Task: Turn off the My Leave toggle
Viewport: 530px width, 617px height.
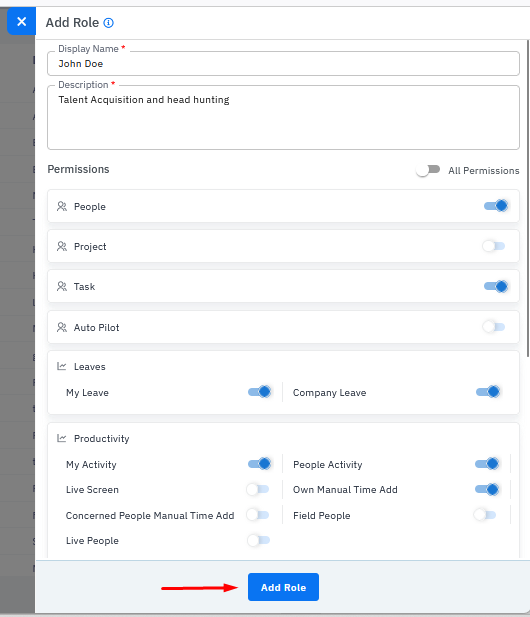Action: click(x=260, y=392)
